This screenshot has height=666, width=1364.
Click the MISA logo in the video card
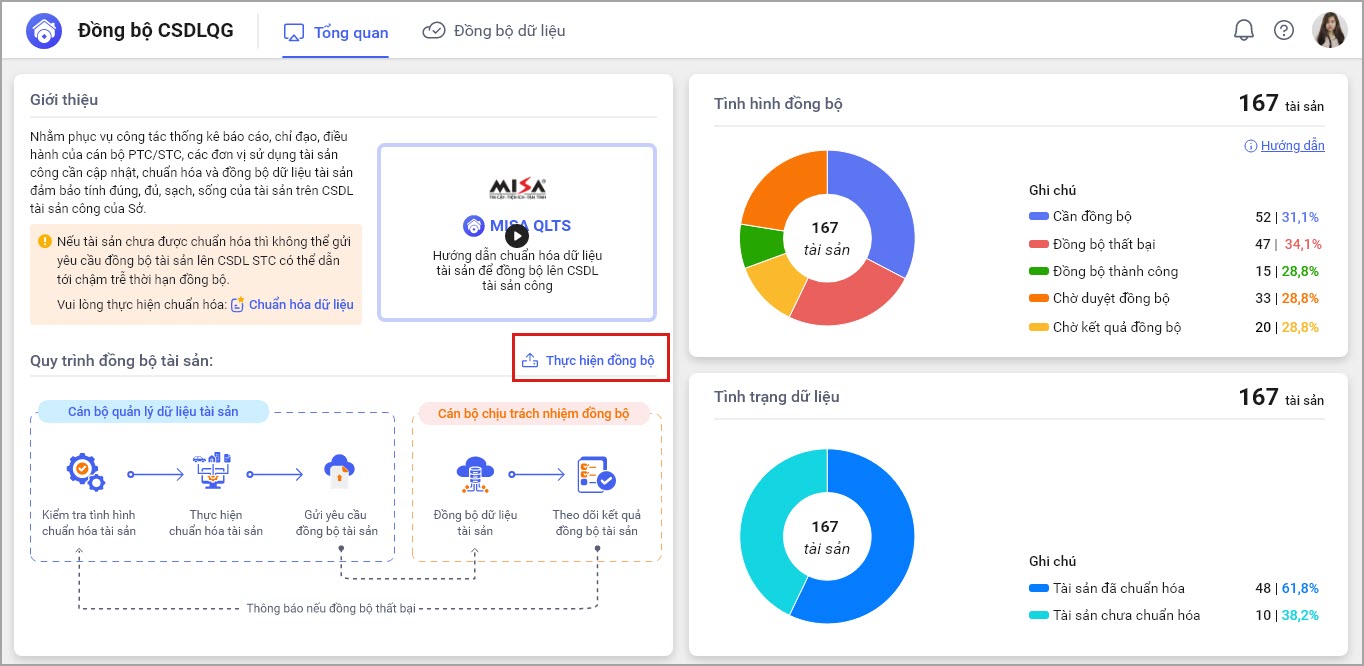[517, 188]
